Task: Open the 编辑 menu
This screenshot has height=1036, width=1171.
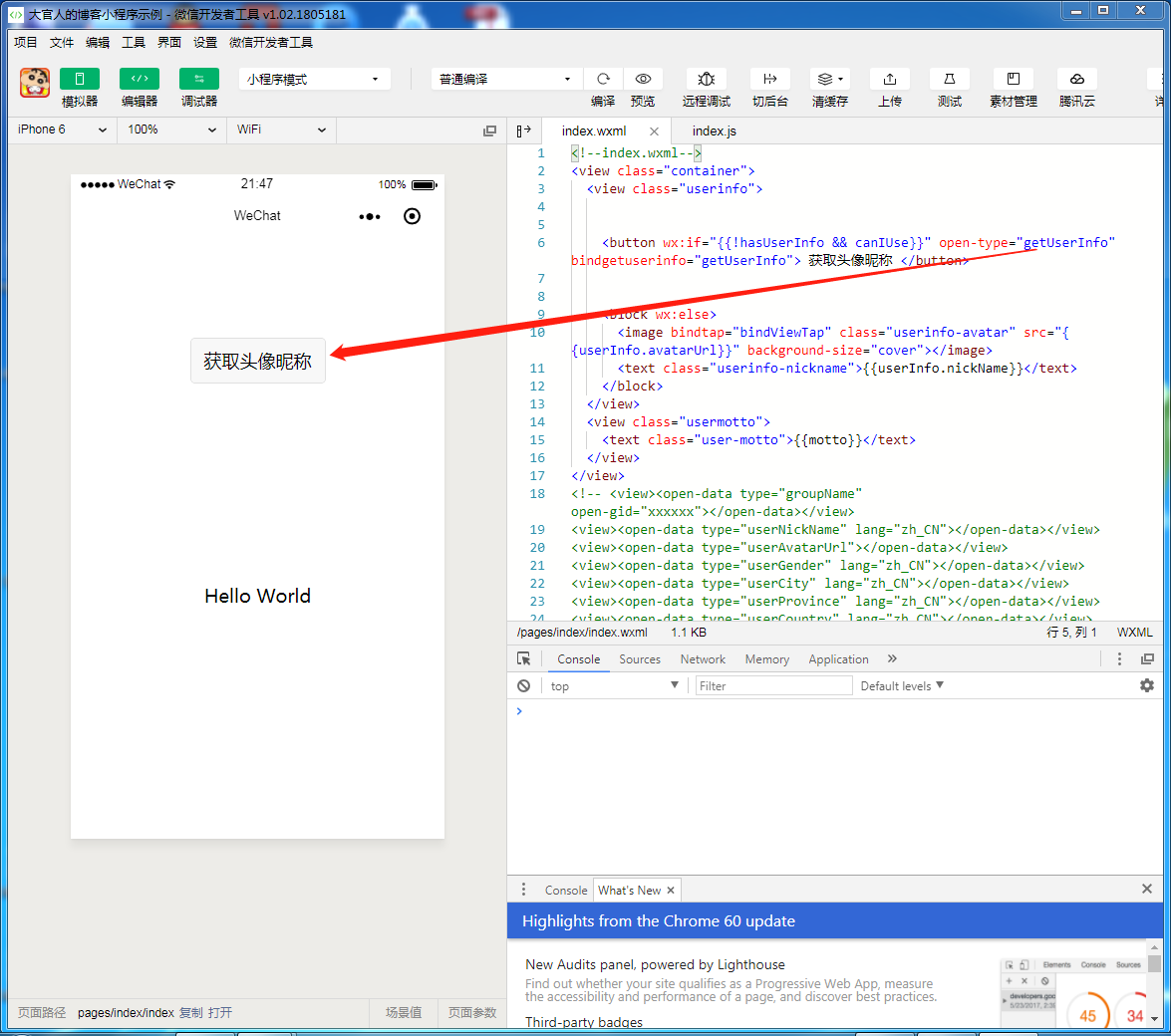Action: (97, 43)
